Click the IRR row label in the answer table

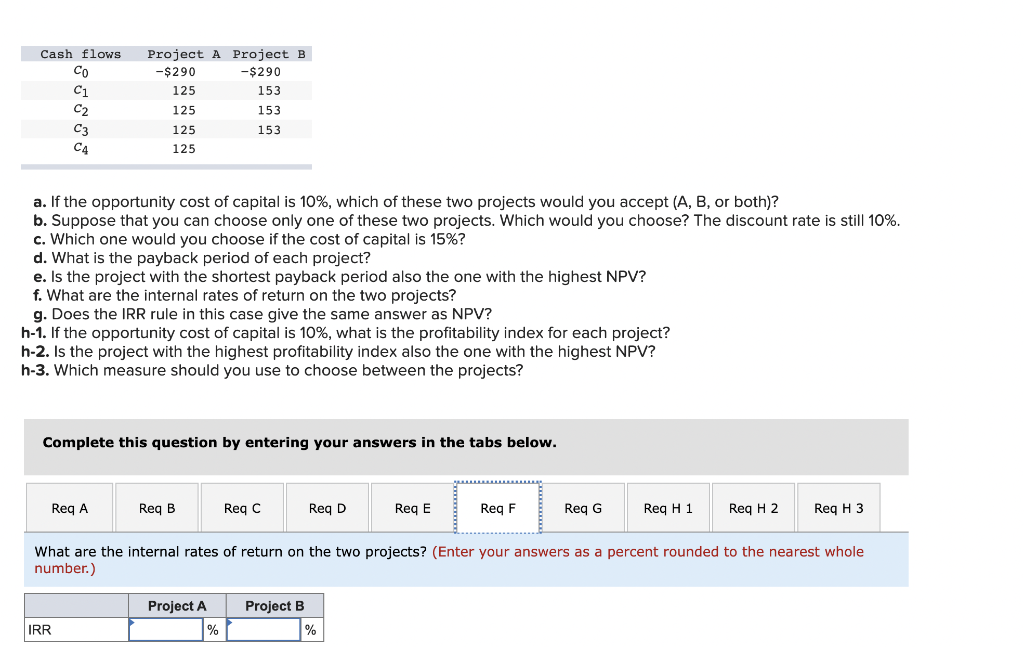click(40, 629)
